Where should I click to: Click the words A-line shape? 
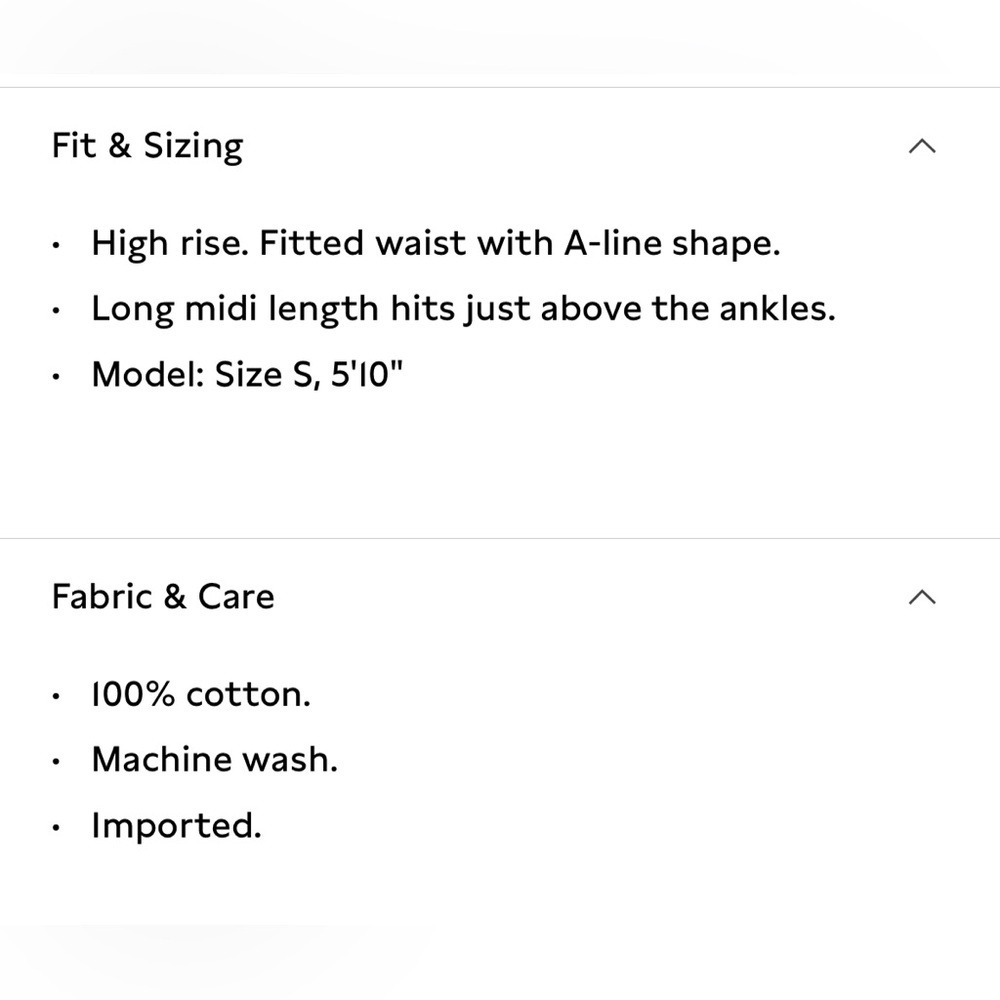pyautogui.click(x=672, y=244)
